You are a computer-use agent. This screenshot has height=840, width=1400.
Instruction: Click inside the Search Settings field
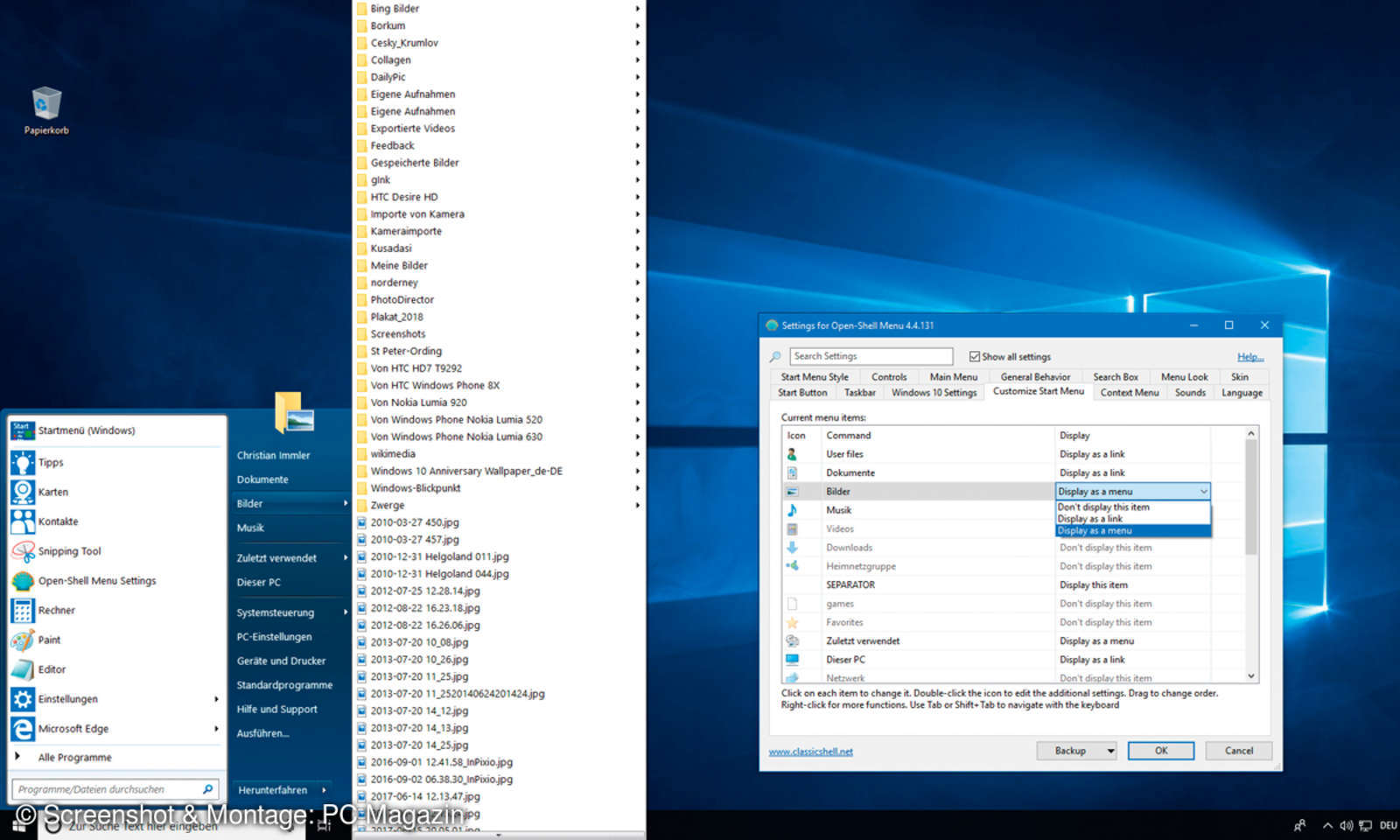(x=871, y=356)
